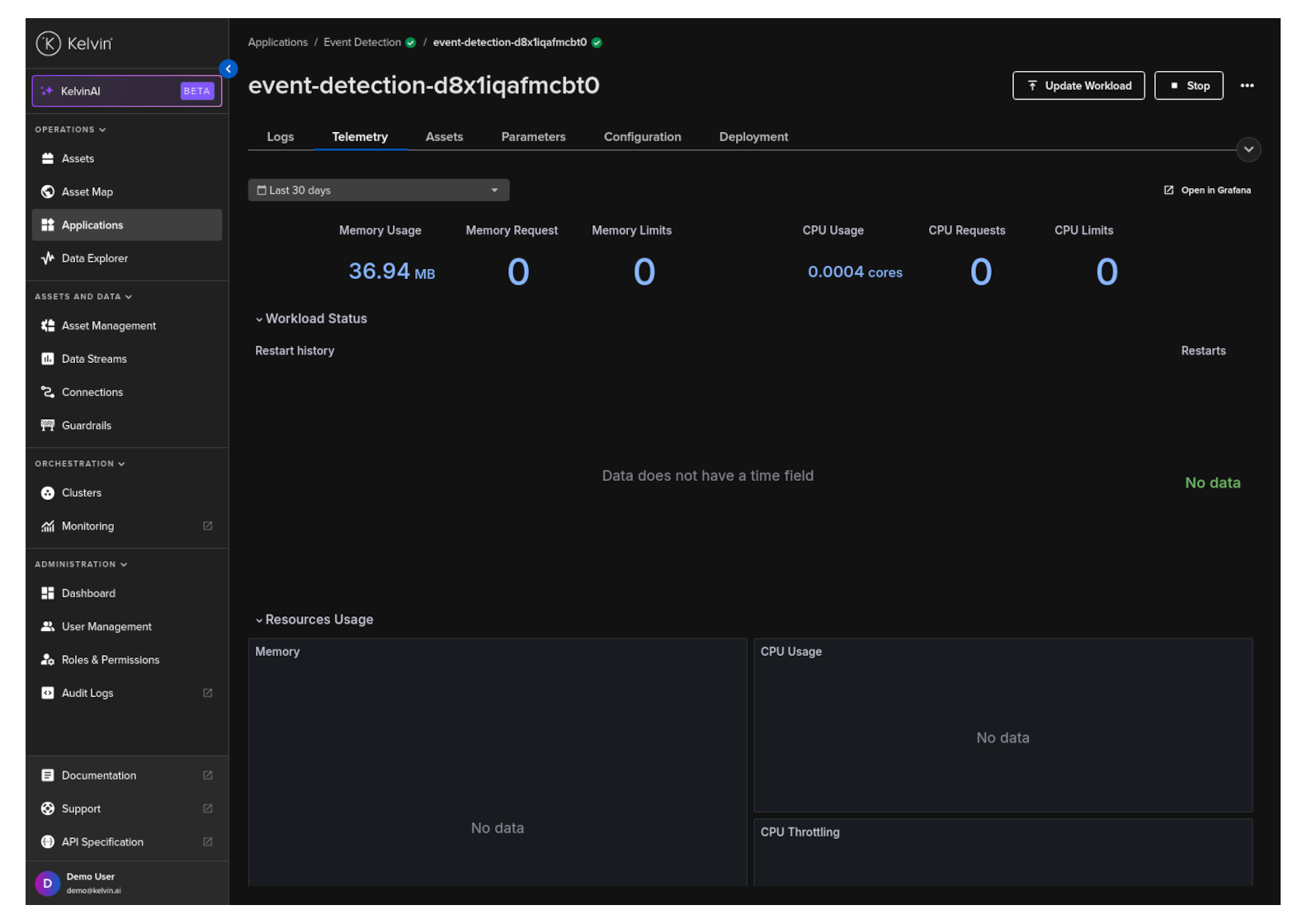Stop the running workload
The height and width of the screenshot is (924, 1307).
click(x=1188, y=86)
